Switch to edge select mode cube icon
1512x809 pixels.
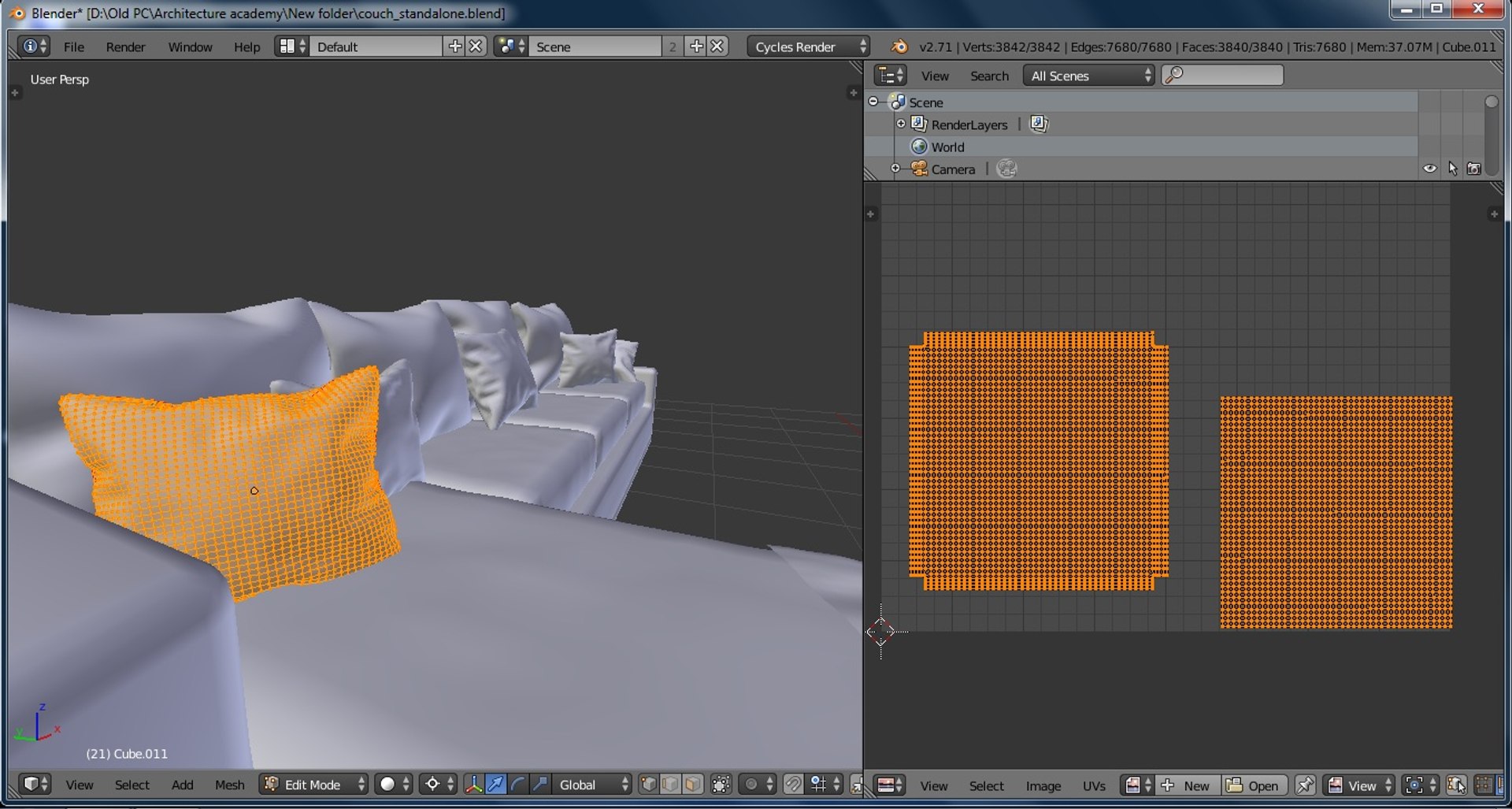pyautogui.click(x=670, y=785)
